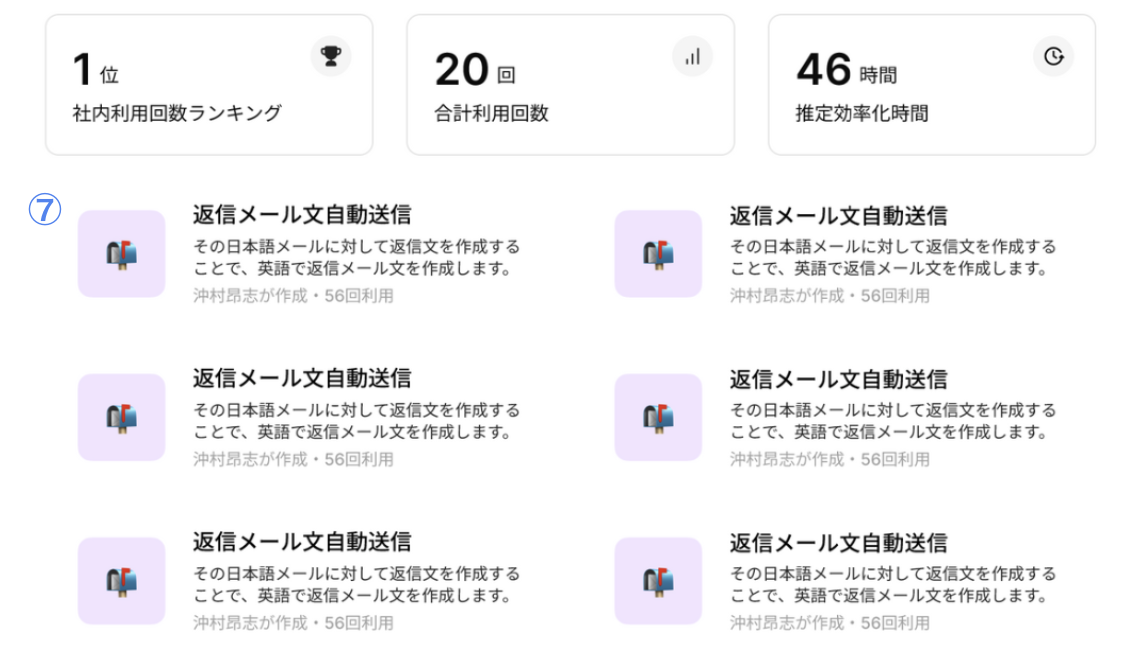
Task: Click the mailbox icon in top-left item
Action: coord(121,254)
